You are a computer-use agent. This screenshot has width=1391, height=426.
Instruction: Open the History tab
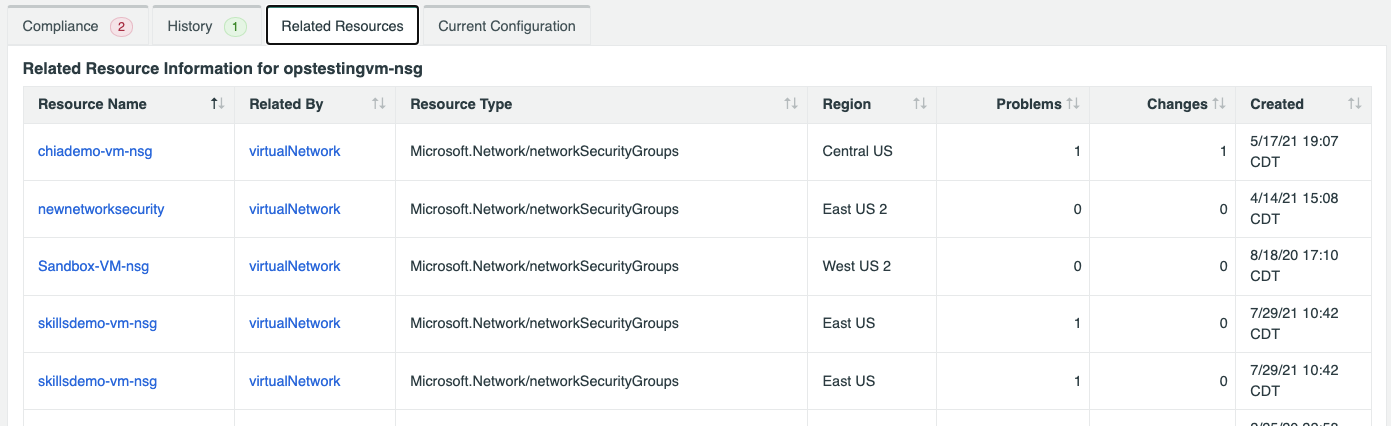click(x=190, y=27)
